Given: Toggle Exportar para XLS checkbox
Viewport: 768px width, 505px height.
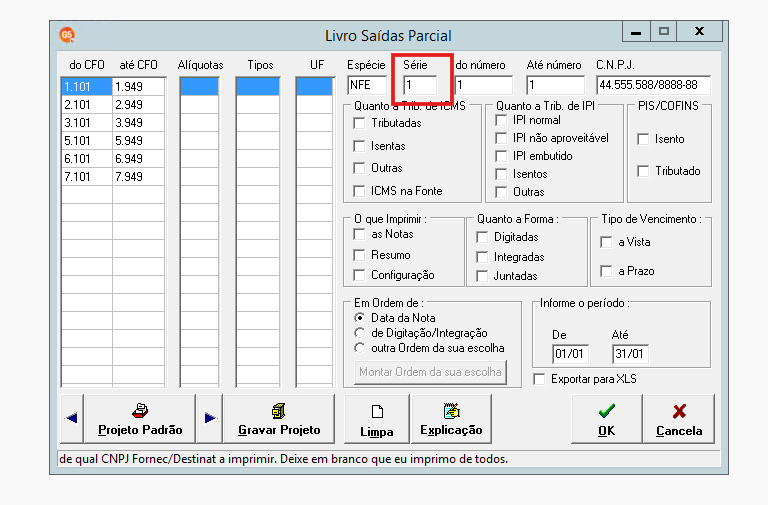Looking at the screenshot, I should 539,379.
